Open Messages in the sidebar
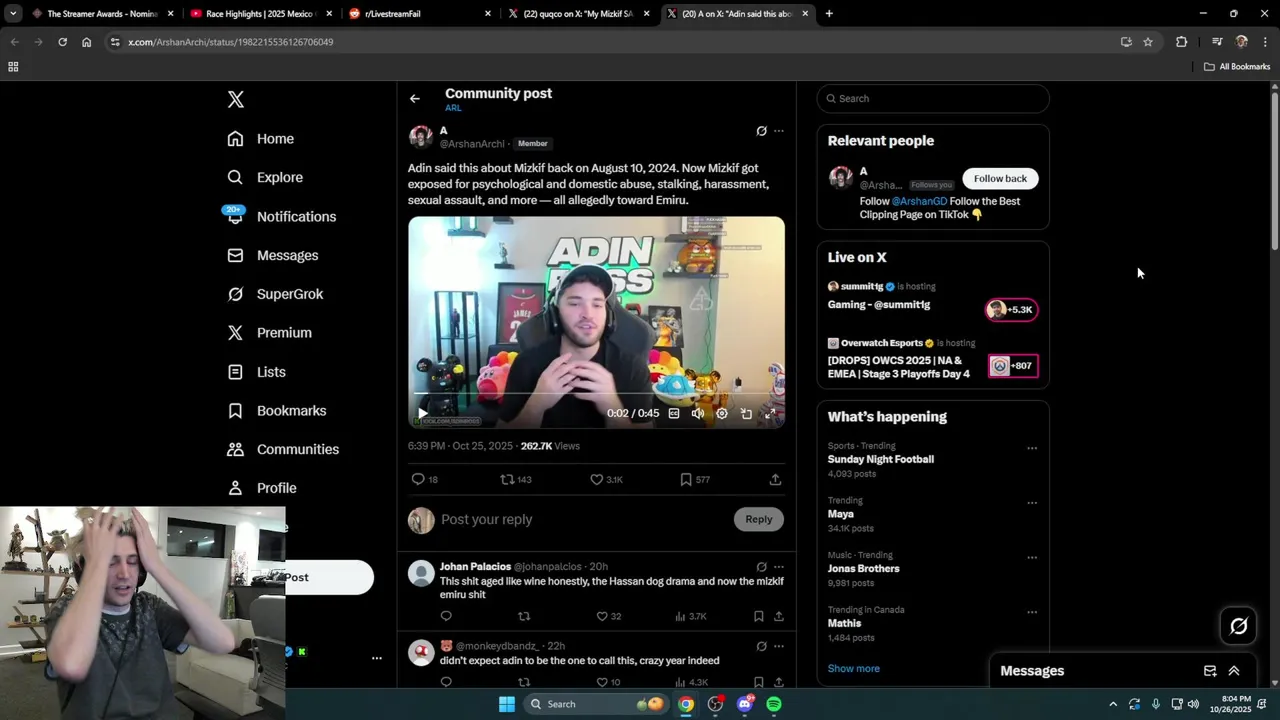Viewport: 1280px width, 720px height. pos(273,255)
